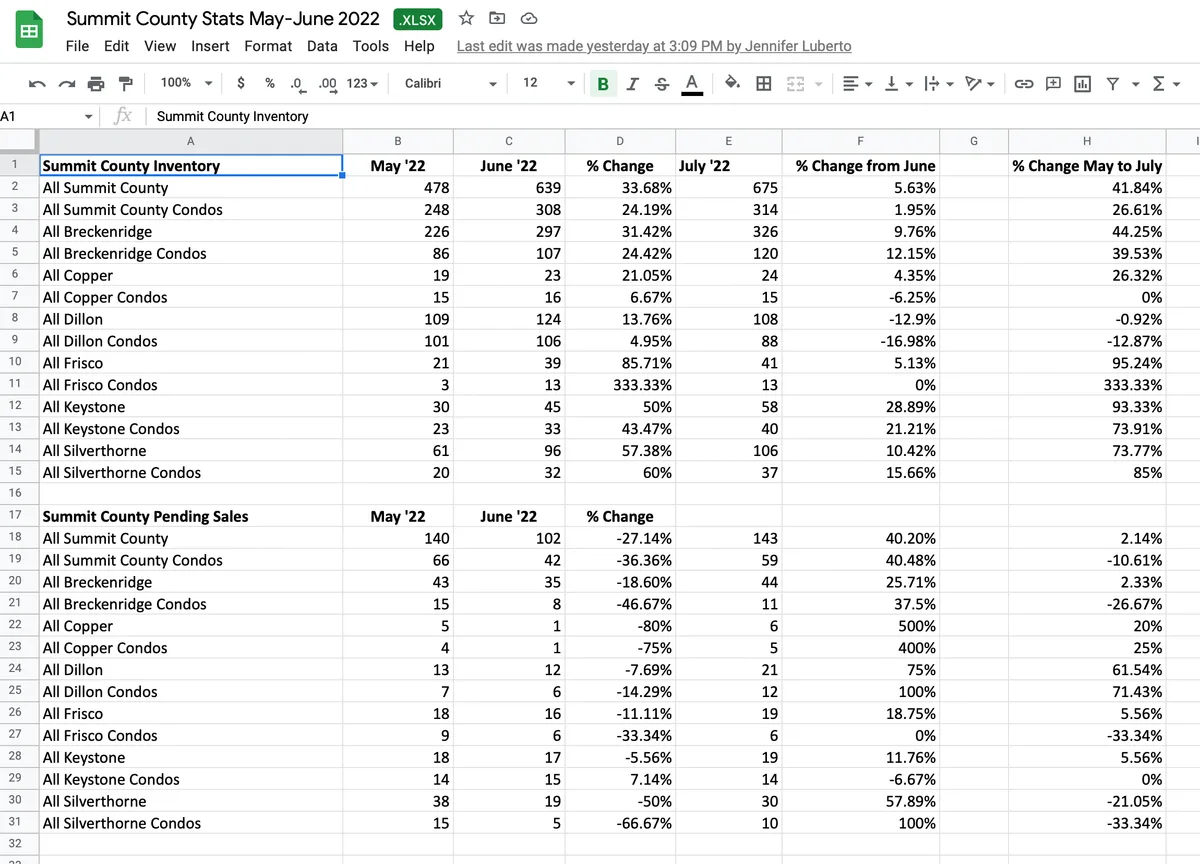Insert a comment
Viewport: 1200px width, 864px height.
pos(1053,83)
